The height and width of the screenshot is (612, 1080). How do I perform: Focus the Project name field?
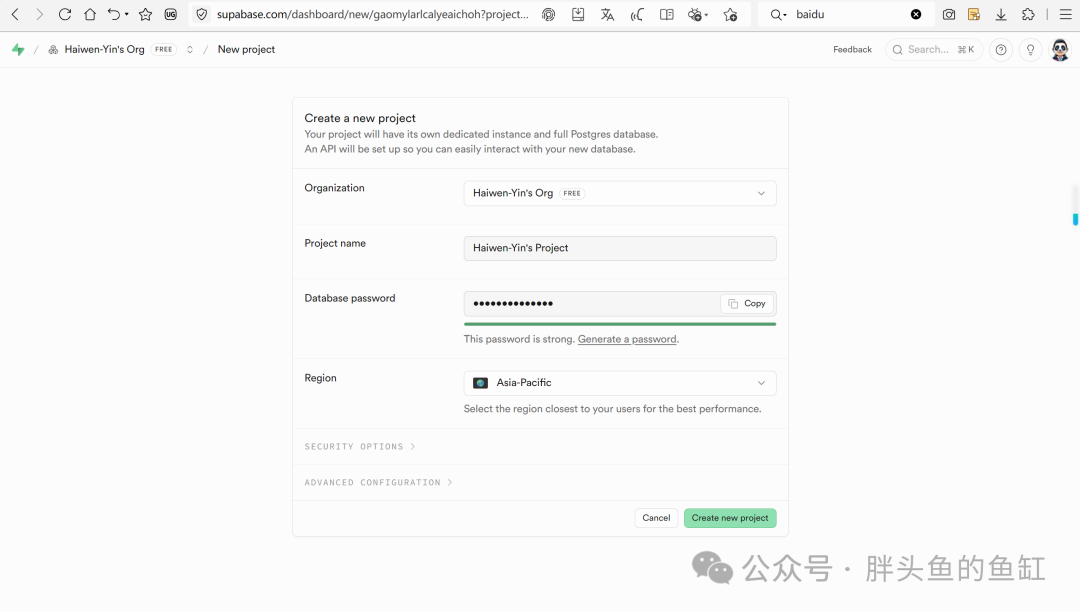point(620,249)
